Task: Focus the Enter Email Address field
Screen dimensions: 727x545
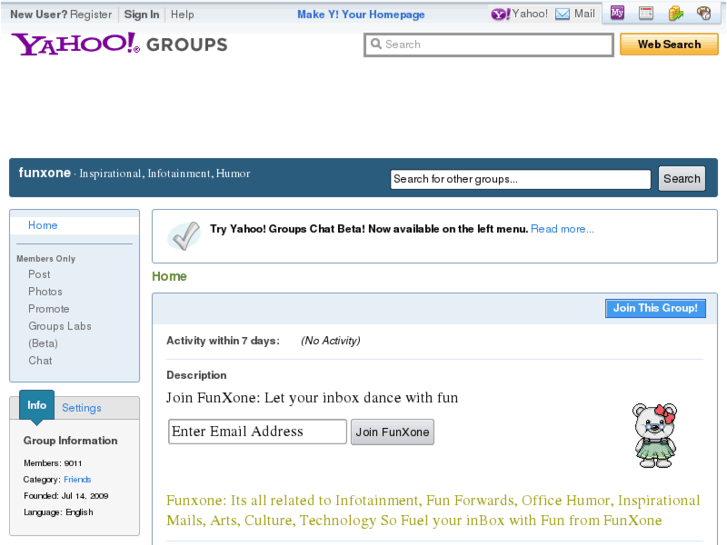Action: 257,431
